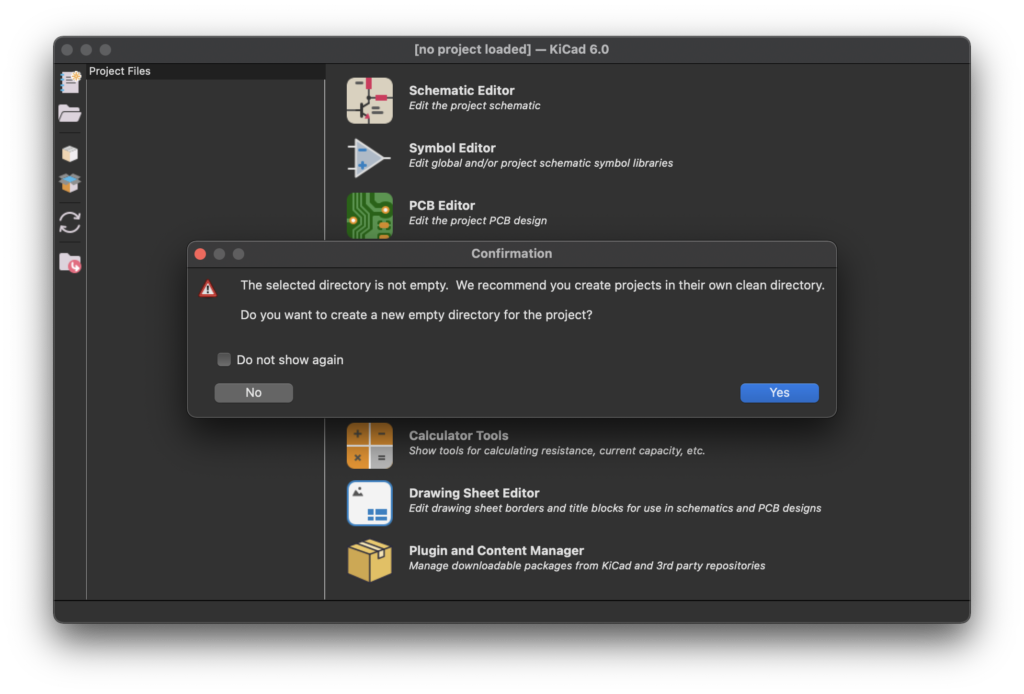The height and width of the screenshot is (694, 1024).
Task: Enable the Do not show again checkbox
Action: [x=224, y=360]
